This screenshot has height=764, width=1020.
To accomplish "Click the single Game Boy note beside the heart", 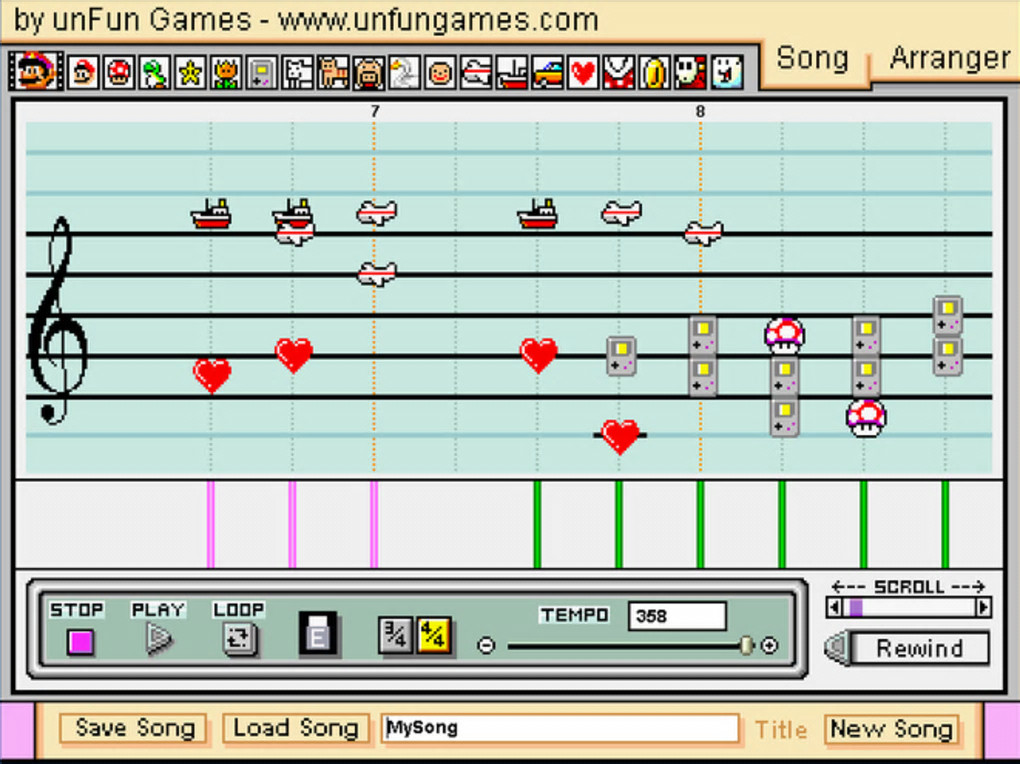I will click(x=621, y=356).
